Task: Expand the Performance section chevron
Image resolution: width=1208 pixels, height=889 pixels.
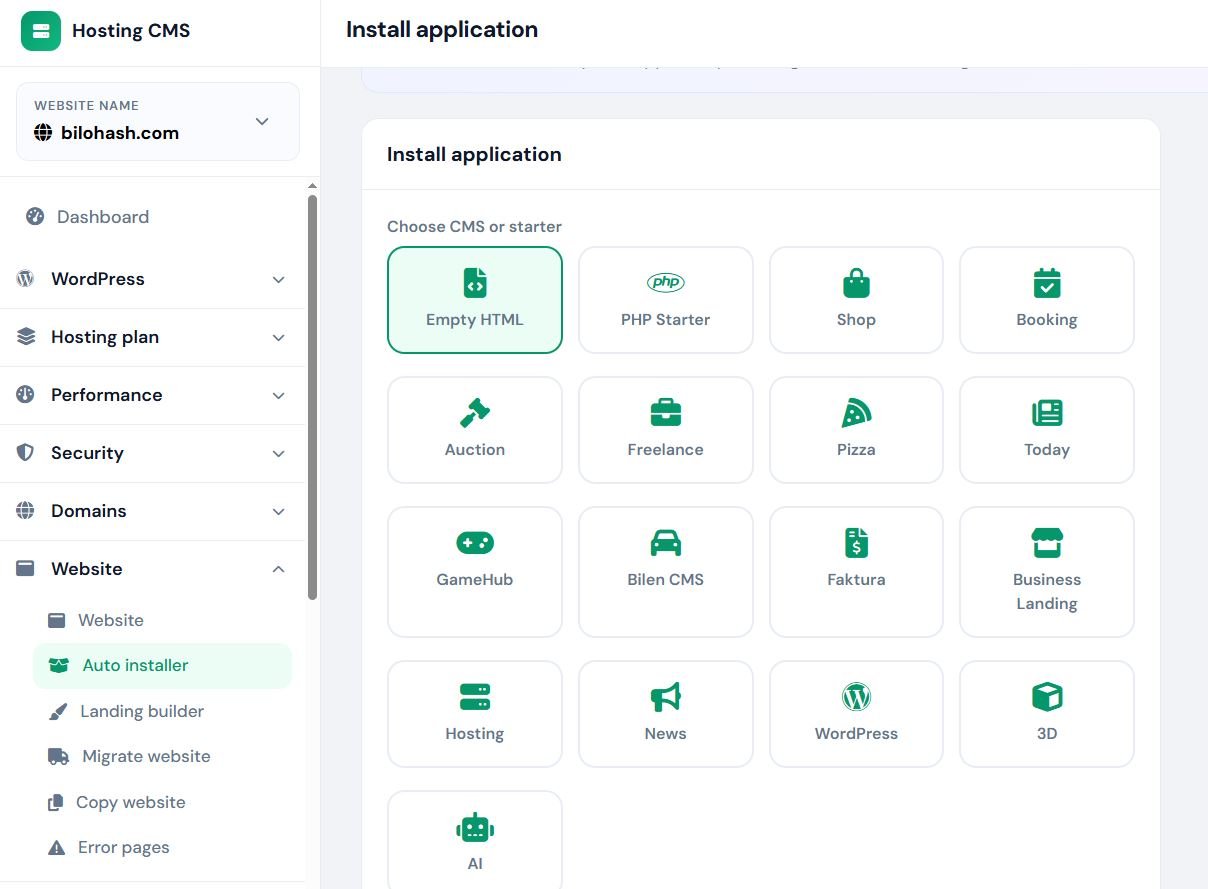Action: [279, 395]
